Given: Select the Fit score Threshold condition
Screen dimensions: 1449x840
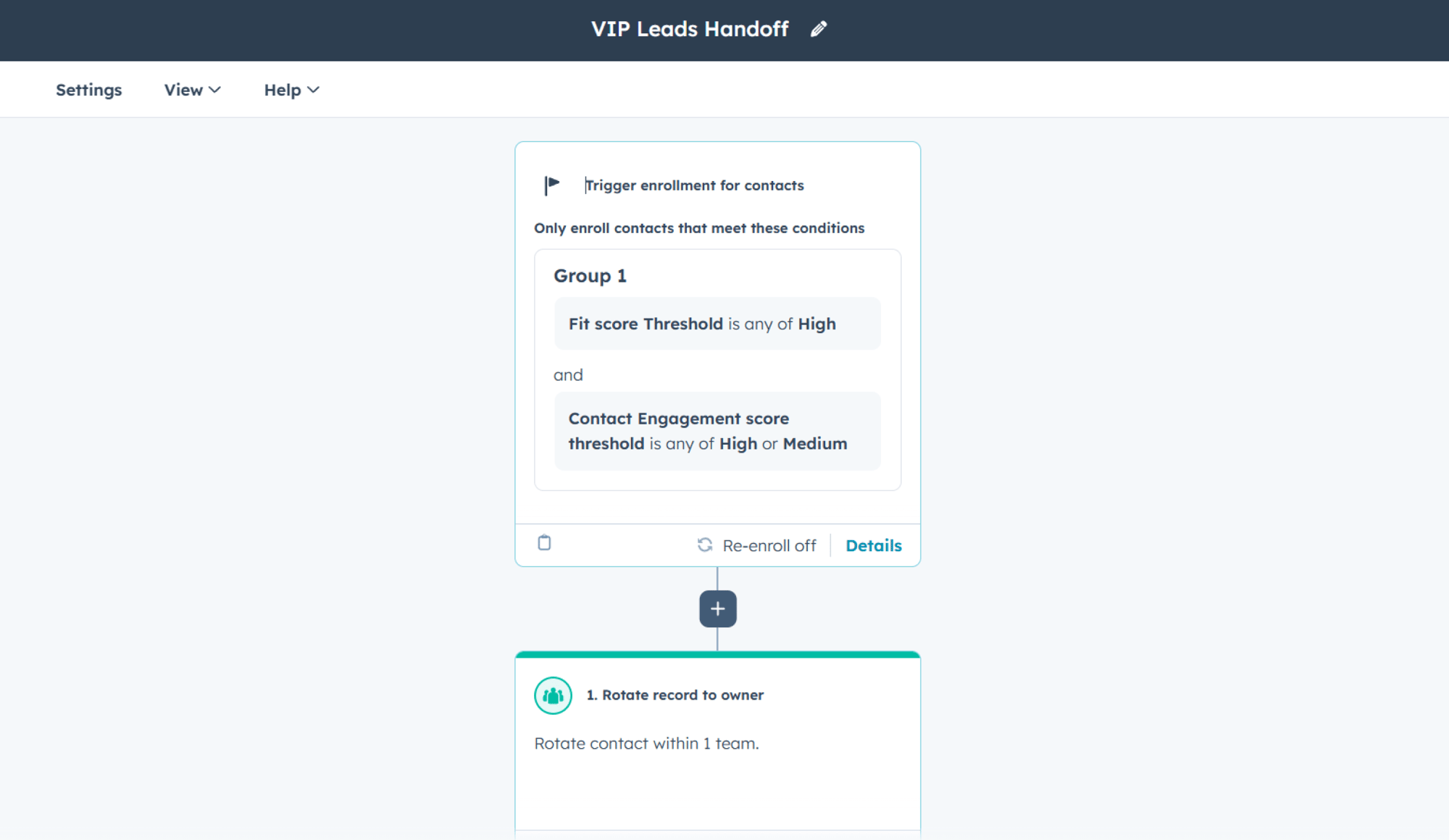Looking at the screenshot, I should (717, 324).
